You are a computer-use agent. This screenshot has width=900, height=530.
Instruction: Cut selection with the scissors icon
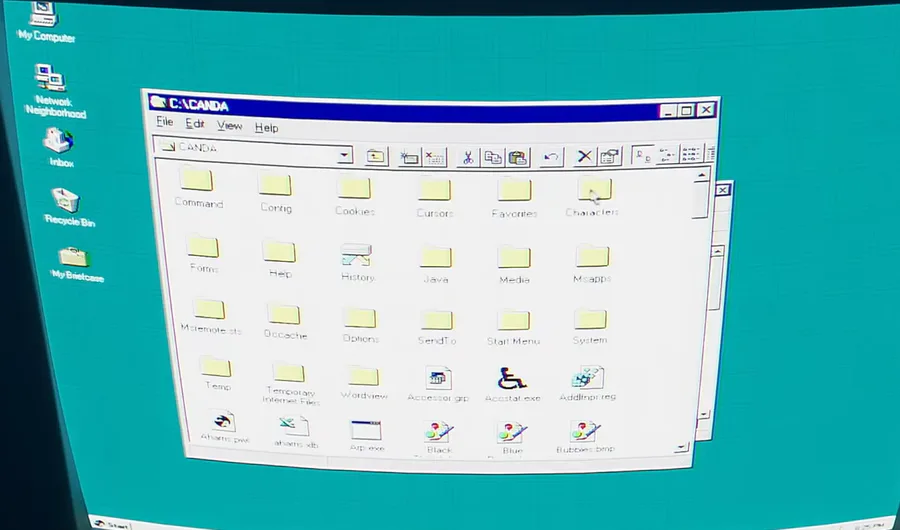point(468,157)
